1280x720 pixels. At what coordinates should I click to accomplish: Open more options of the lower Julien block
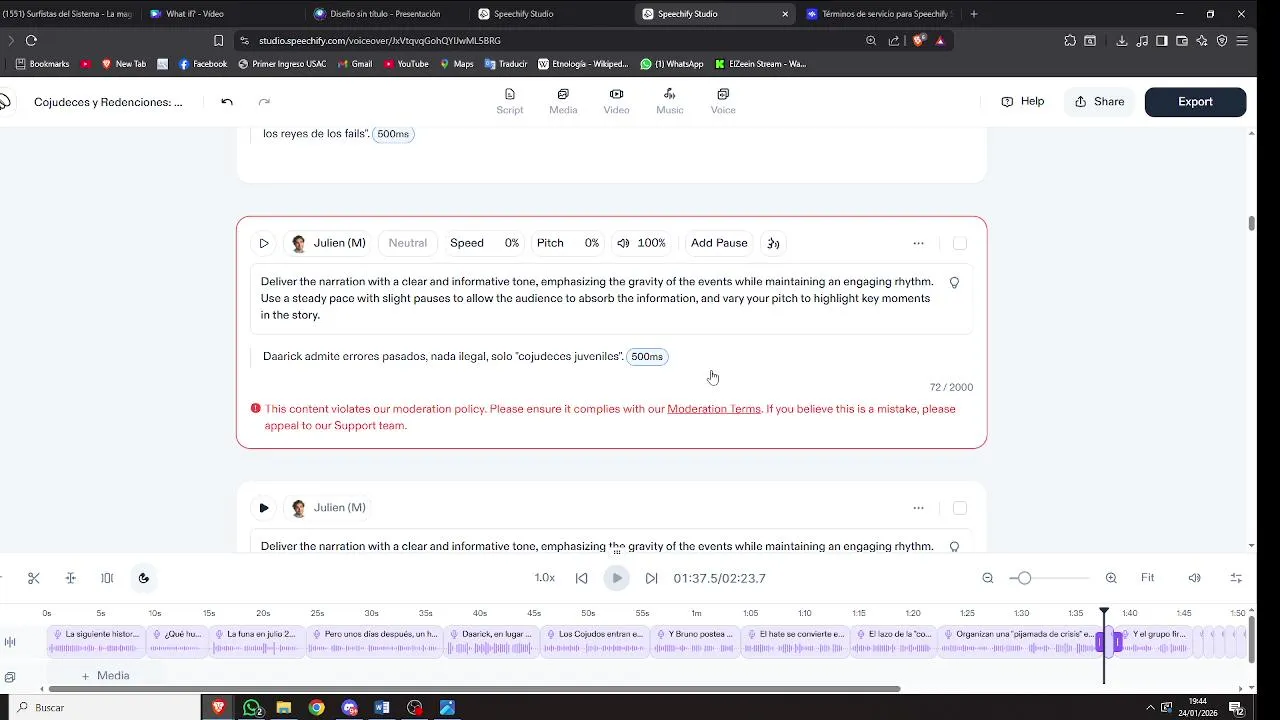pyautogui.click(x=918, y=508)
